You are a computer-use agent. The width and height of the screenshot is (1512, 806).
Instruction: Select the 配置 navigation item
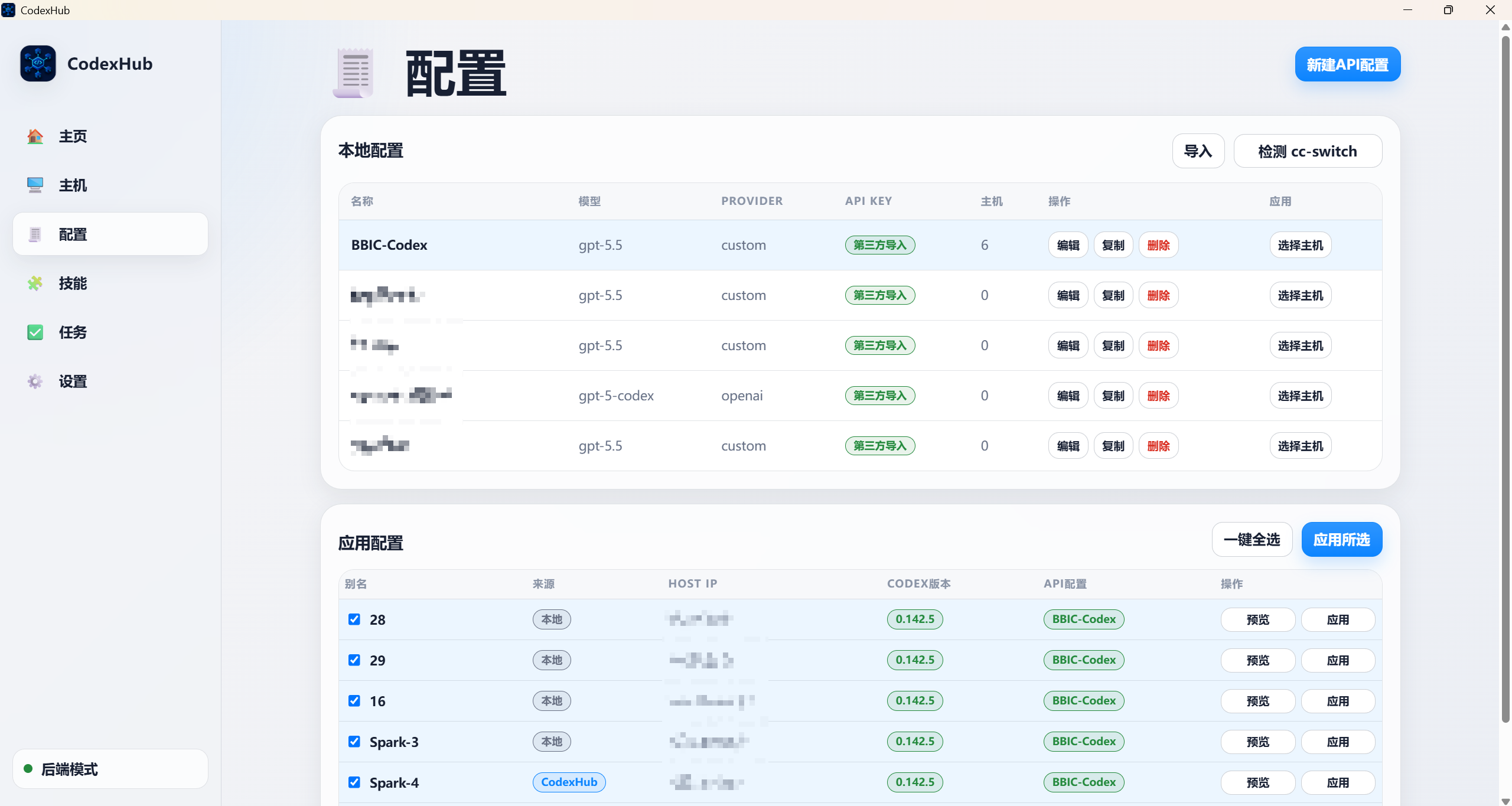click(x=110, y=234)
